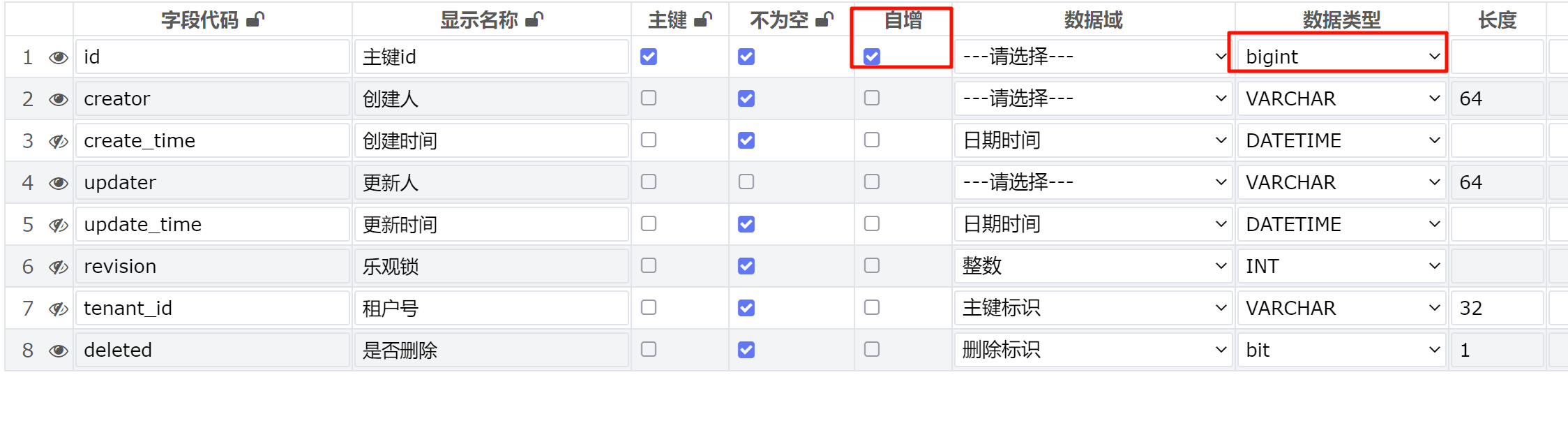Edit display name field 乐观锁
This screenshot has width=1568, height=421.
(492, 266)
